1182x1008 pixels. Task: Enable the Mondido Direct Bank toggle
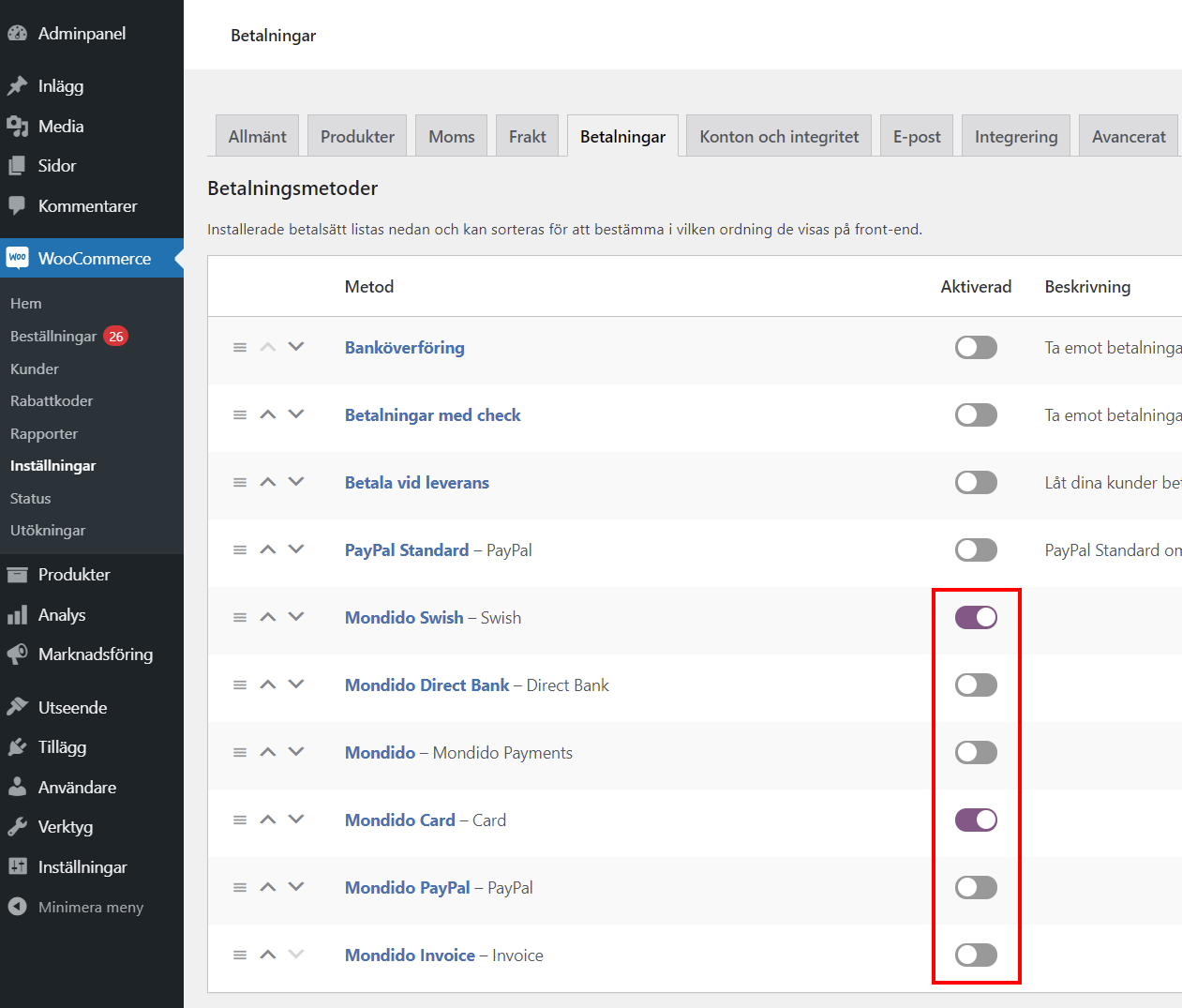point(976,685)
